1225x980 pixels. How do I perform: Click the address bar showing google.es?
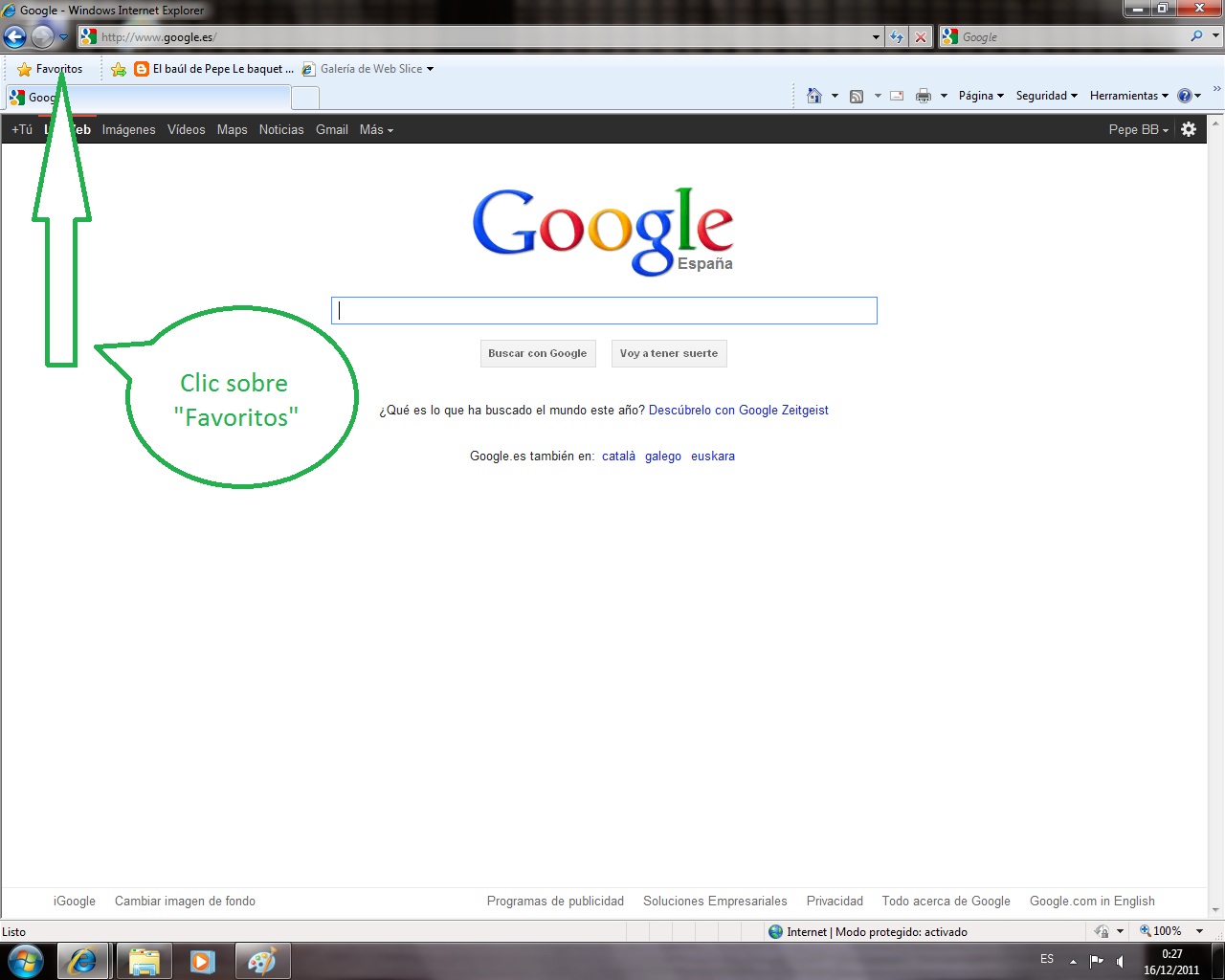(474, 37)
